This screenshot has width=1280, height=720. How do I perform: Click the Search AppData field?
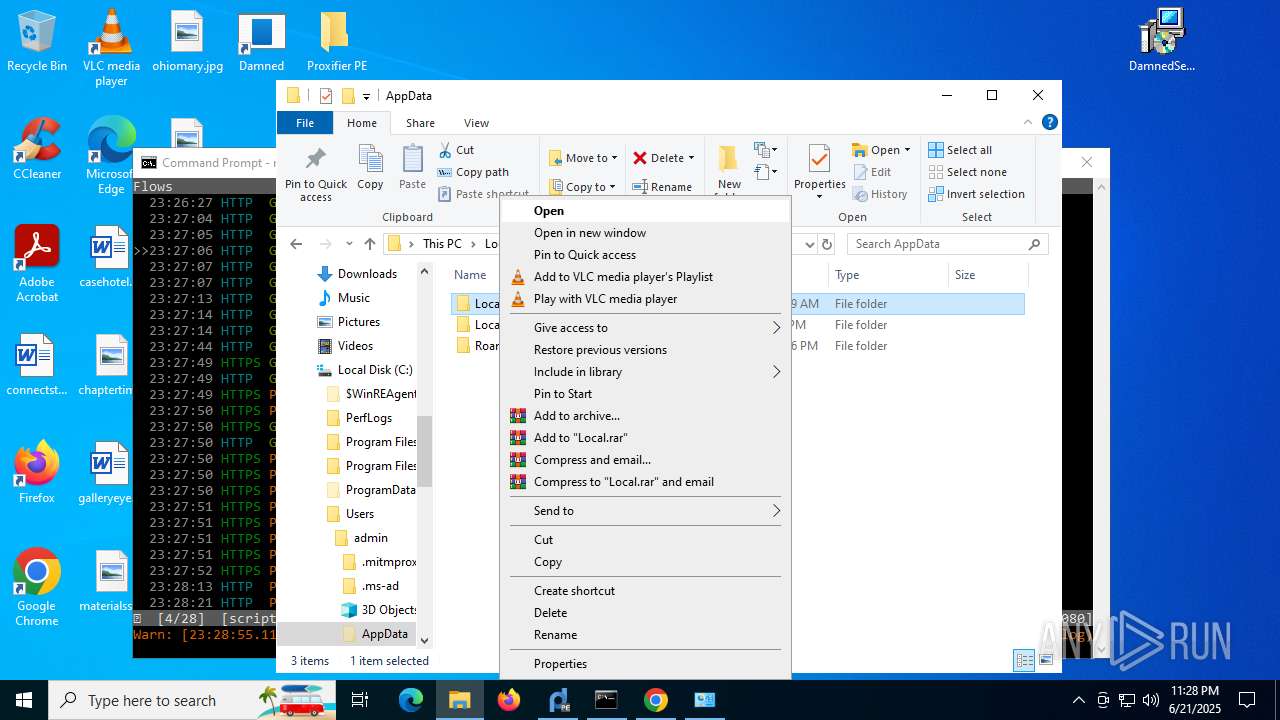click(x=946, y=244)
